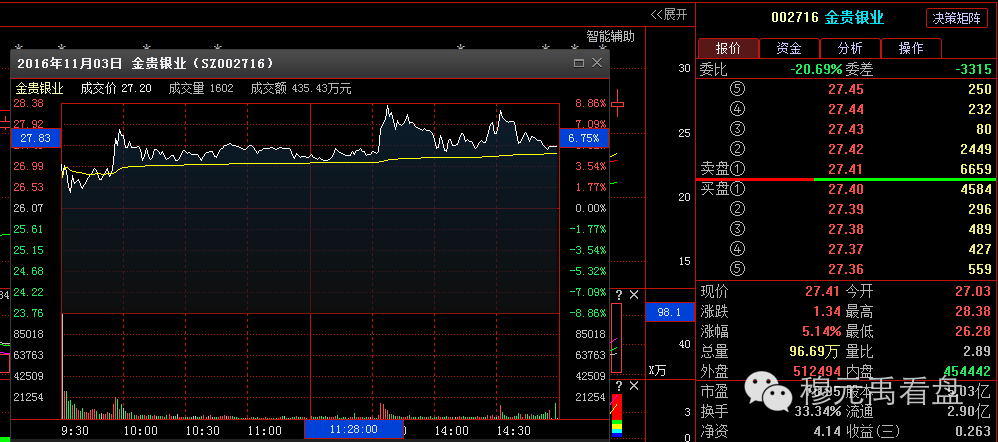This screenshot has height=442, width=998.
Task: Select sell level ⑤ price 27.45
Action: pos(846,89)
